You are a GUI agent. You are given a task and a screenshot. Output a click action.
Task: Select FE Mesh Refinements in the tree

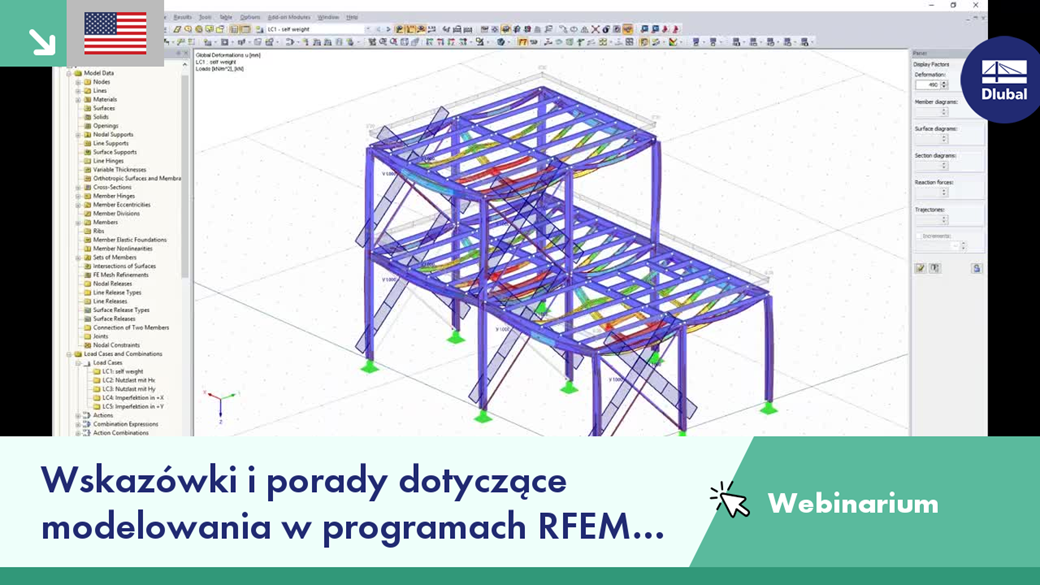point(121,275)
